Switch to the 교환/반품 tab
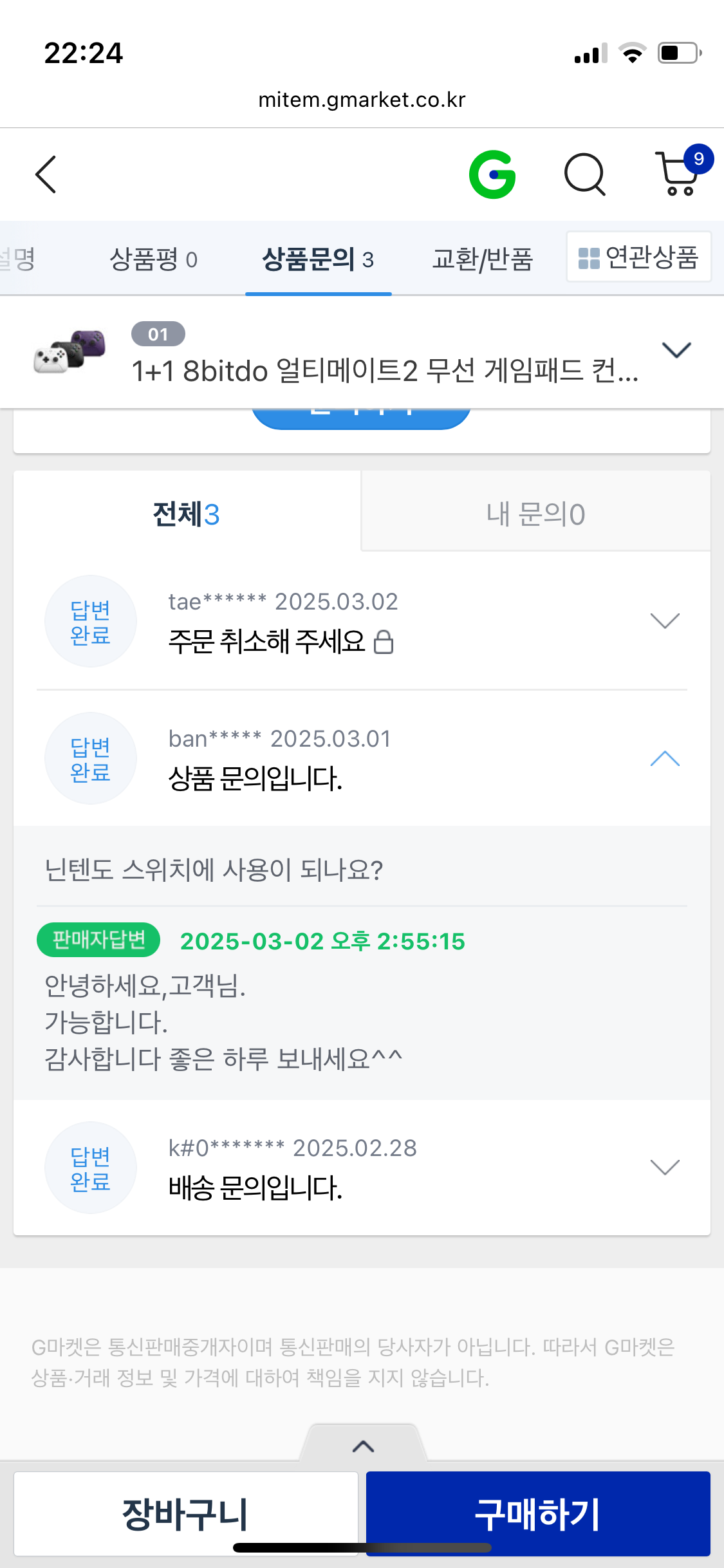This screenshot has height=1568, width=724. [x=482, y=259]
